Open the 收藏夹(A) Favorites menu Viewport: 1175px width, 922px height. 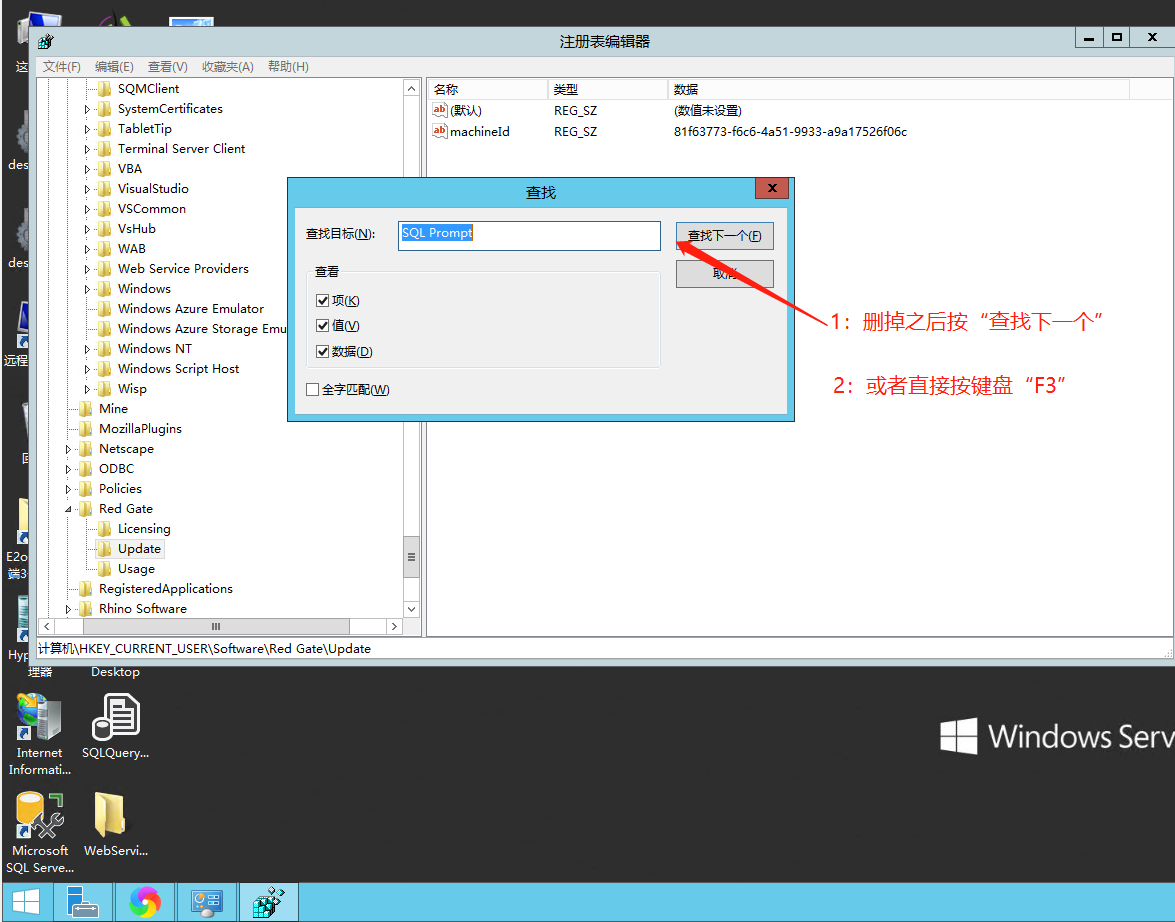tap(228, 67)
